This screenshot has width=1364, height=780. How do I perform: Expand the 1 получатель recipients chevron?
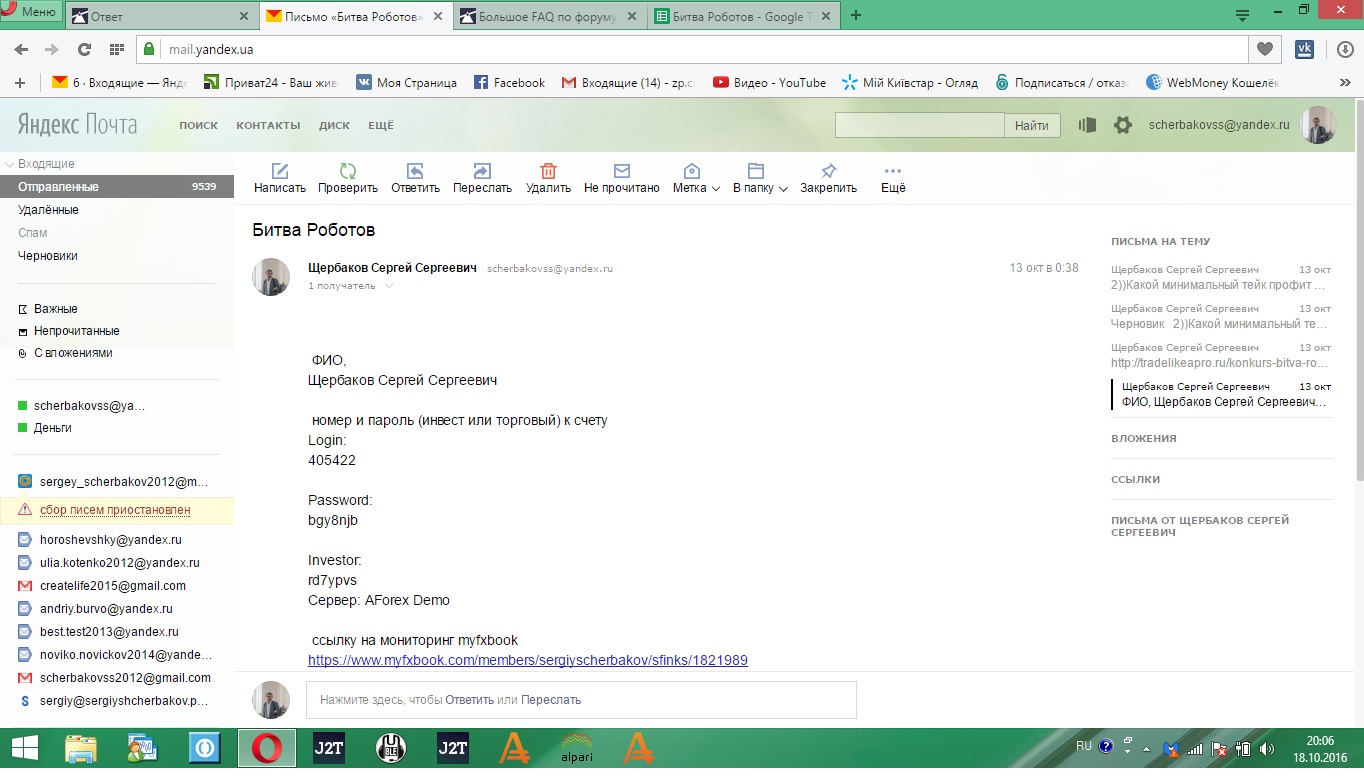(389, 286)
